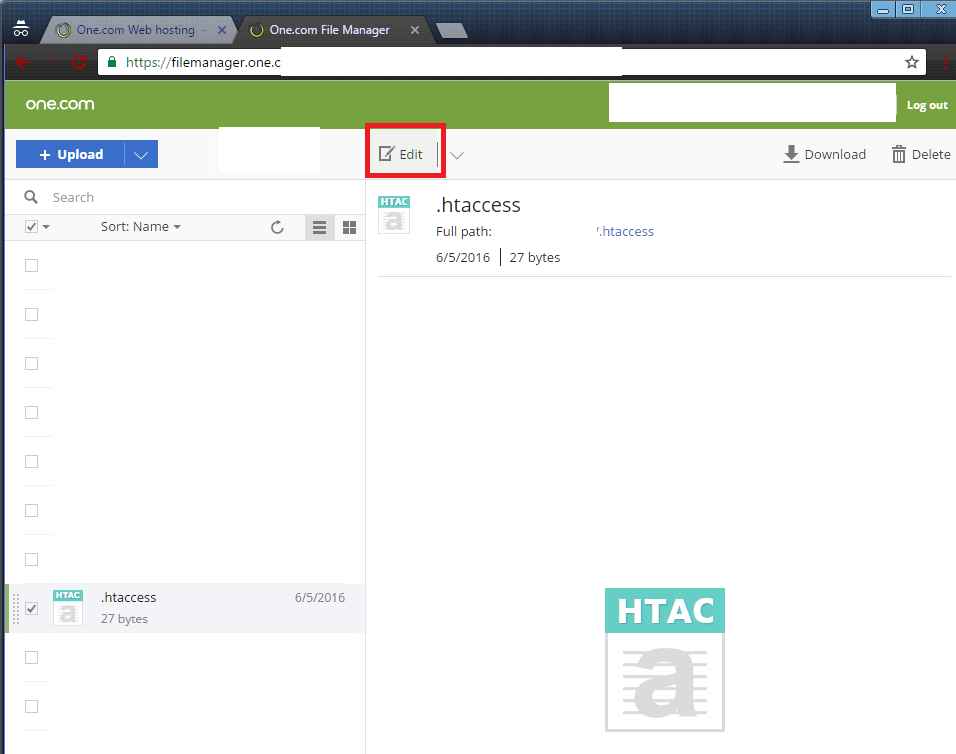This screenshot has width=956, height=754.
Task: Click the Edit button
Action: [x=402, y=154]
